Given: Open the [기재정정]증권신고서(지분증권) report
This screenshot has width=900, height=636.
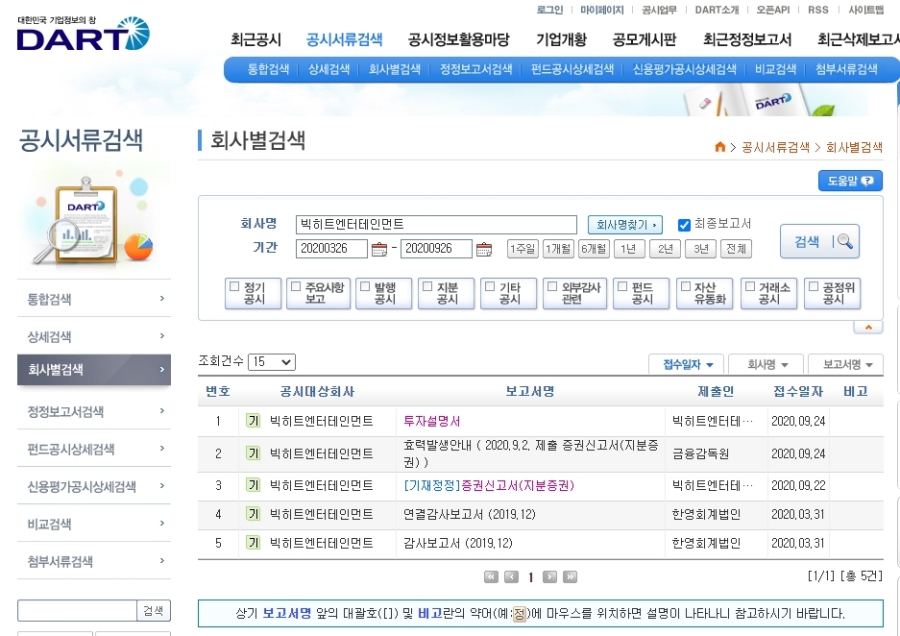Looking at the screenshot, I should [488, 485].
